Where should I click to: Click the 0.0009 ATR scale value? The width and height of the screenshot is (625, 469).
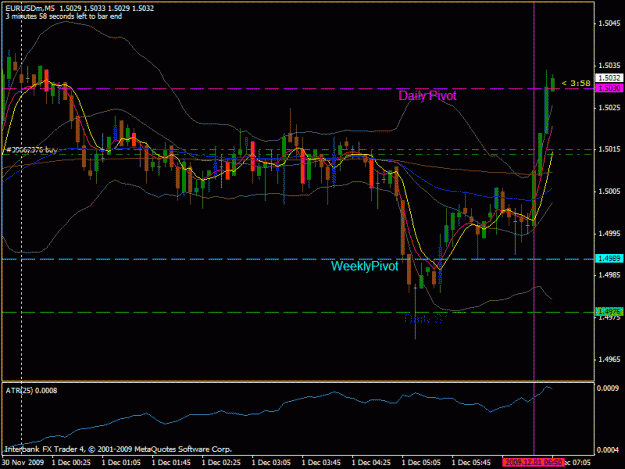pos(607,388)
